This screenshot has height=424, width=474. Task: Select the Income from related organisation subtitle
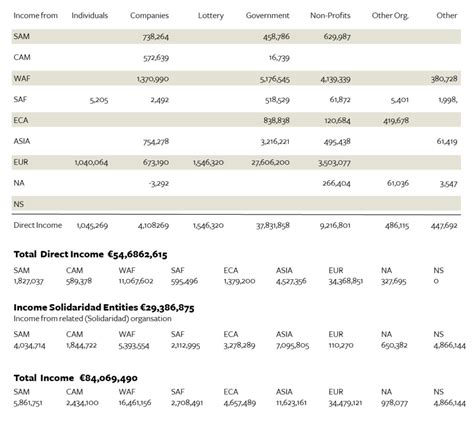pos(92,319)
